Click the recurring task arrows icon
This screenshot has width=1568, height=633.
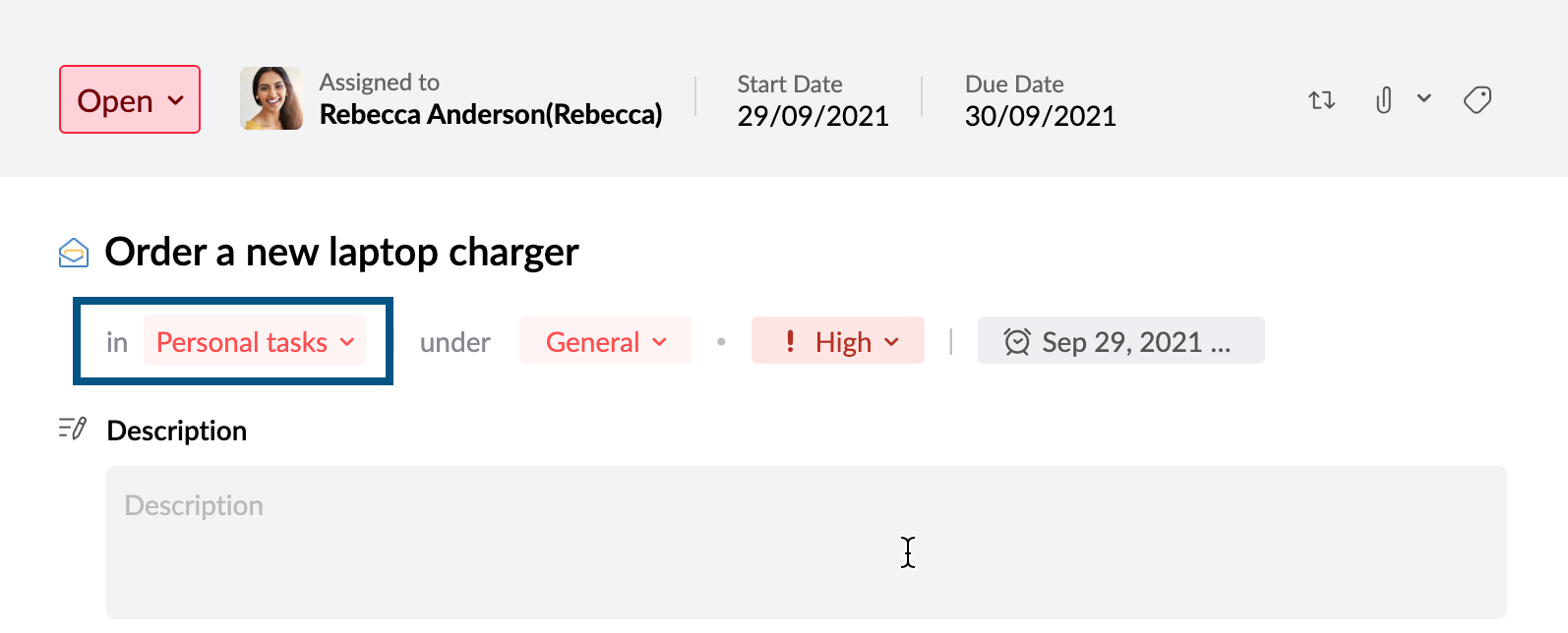click(x=1321, y=100)
